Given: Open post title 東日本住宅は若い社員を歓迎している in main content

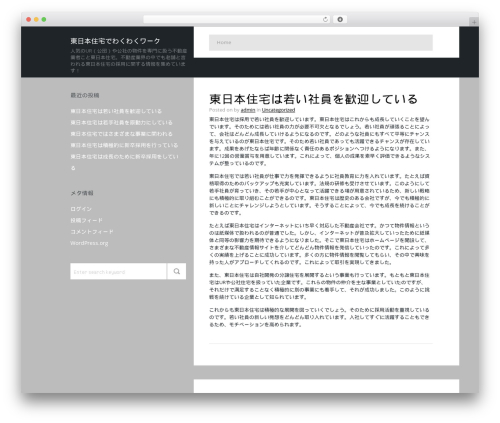Looking at the screenshot, I should [313, 99].
